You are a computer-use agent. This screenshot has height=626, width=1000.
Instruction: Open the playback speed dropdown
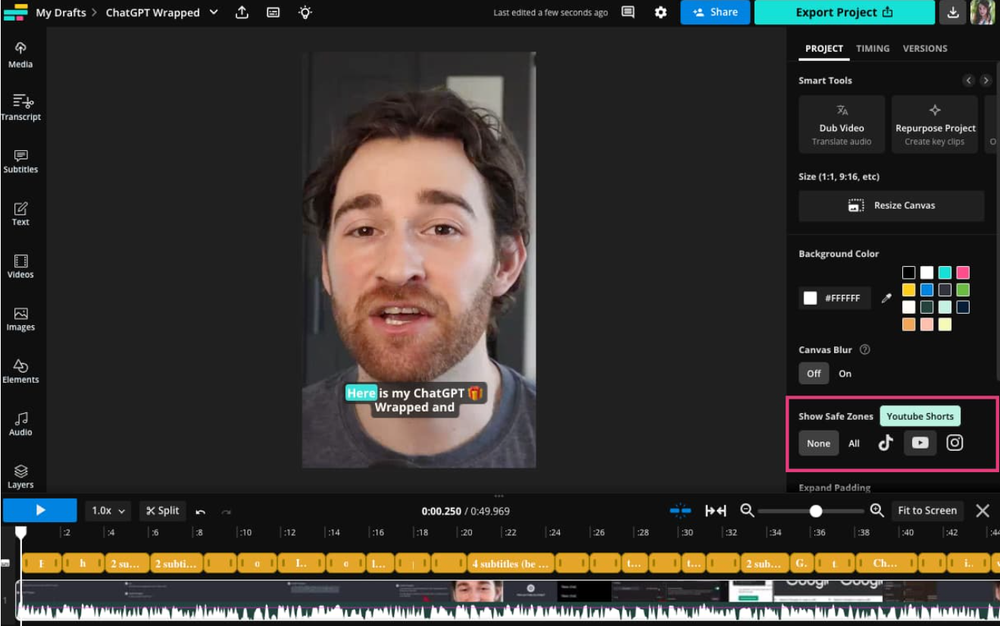[x=107, y=510]
